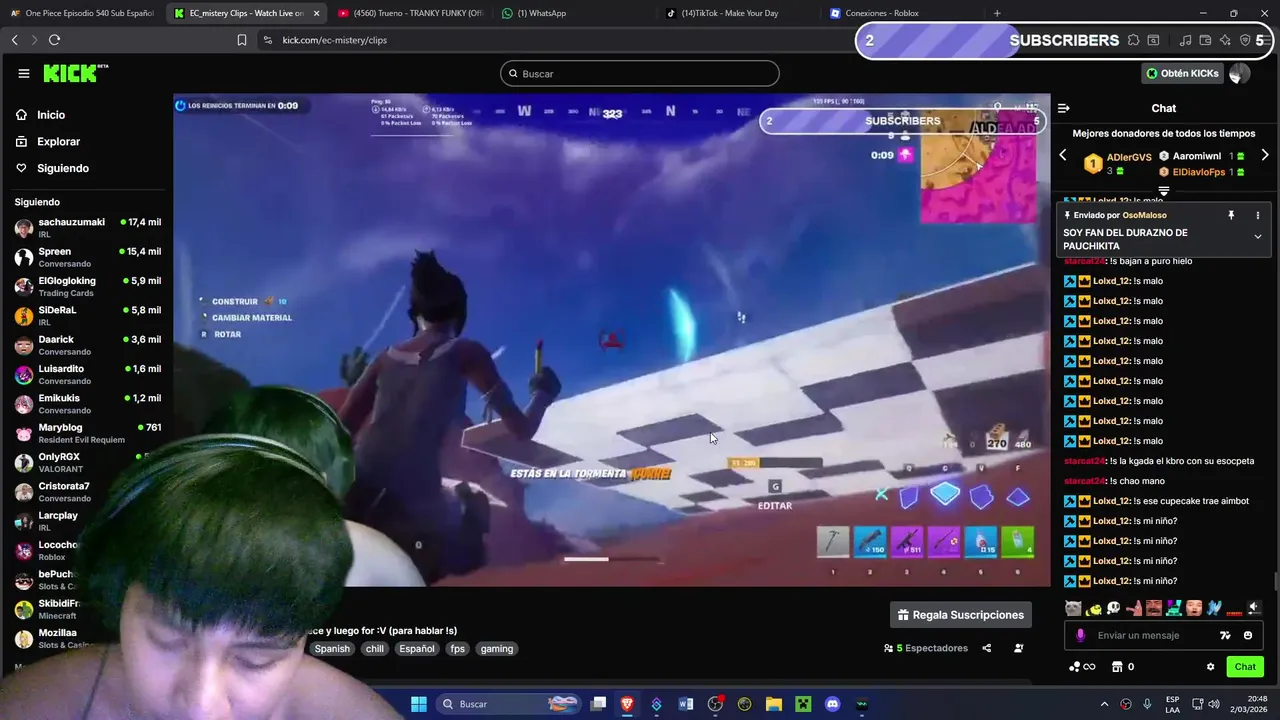Screen dimensions: 1280x720
Task: Select the Spanish tag
Action: (x=332, y=649)
